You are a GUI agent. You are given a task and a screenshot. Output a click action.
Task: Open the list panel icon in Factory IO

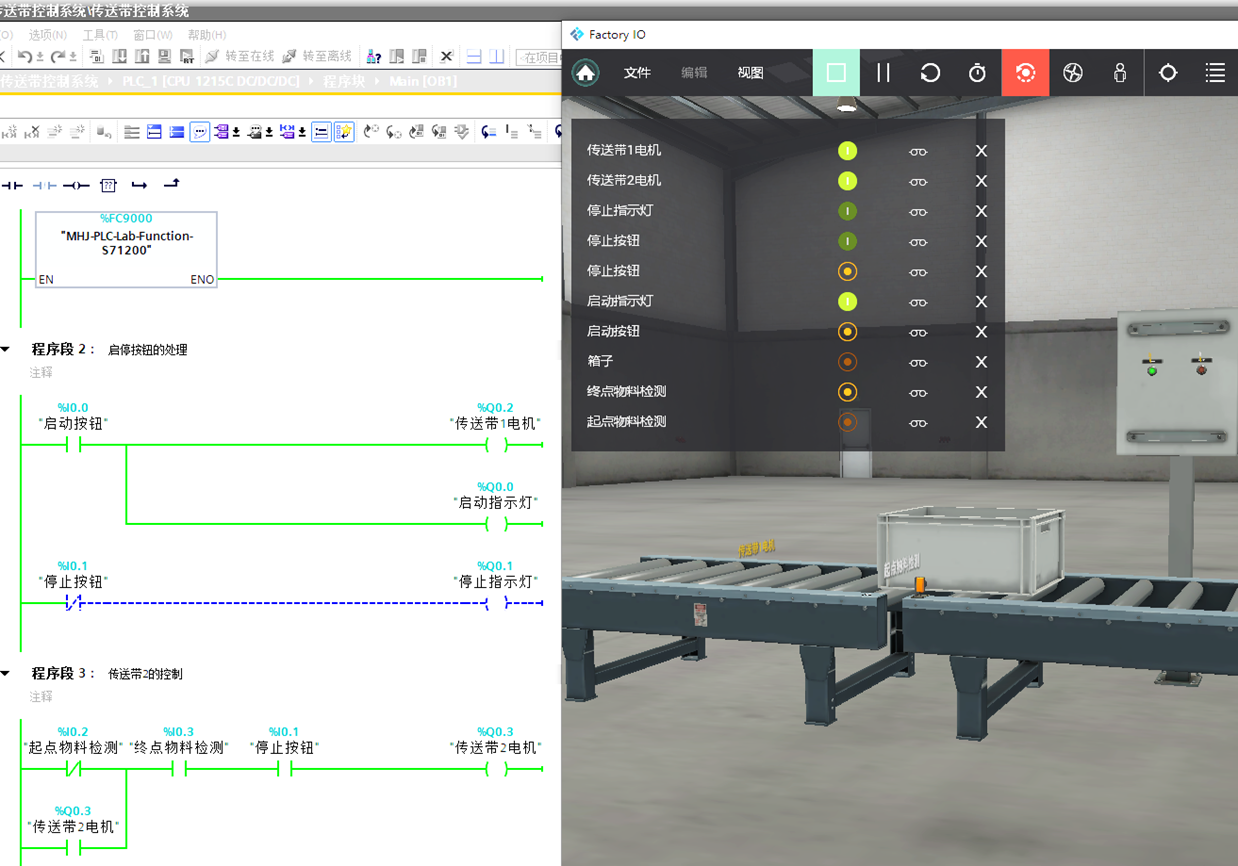[1215, 73]
